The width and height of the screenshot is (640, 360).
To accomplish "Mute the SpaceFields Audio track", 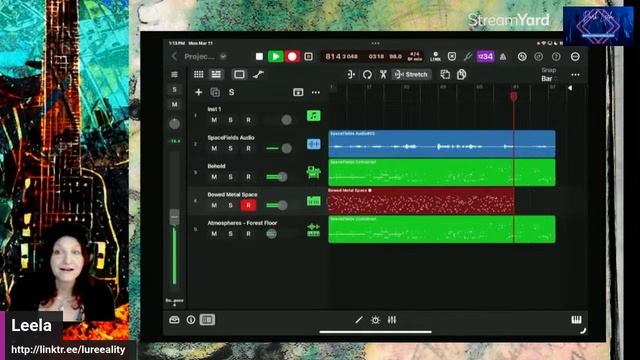I will point(214,149).
